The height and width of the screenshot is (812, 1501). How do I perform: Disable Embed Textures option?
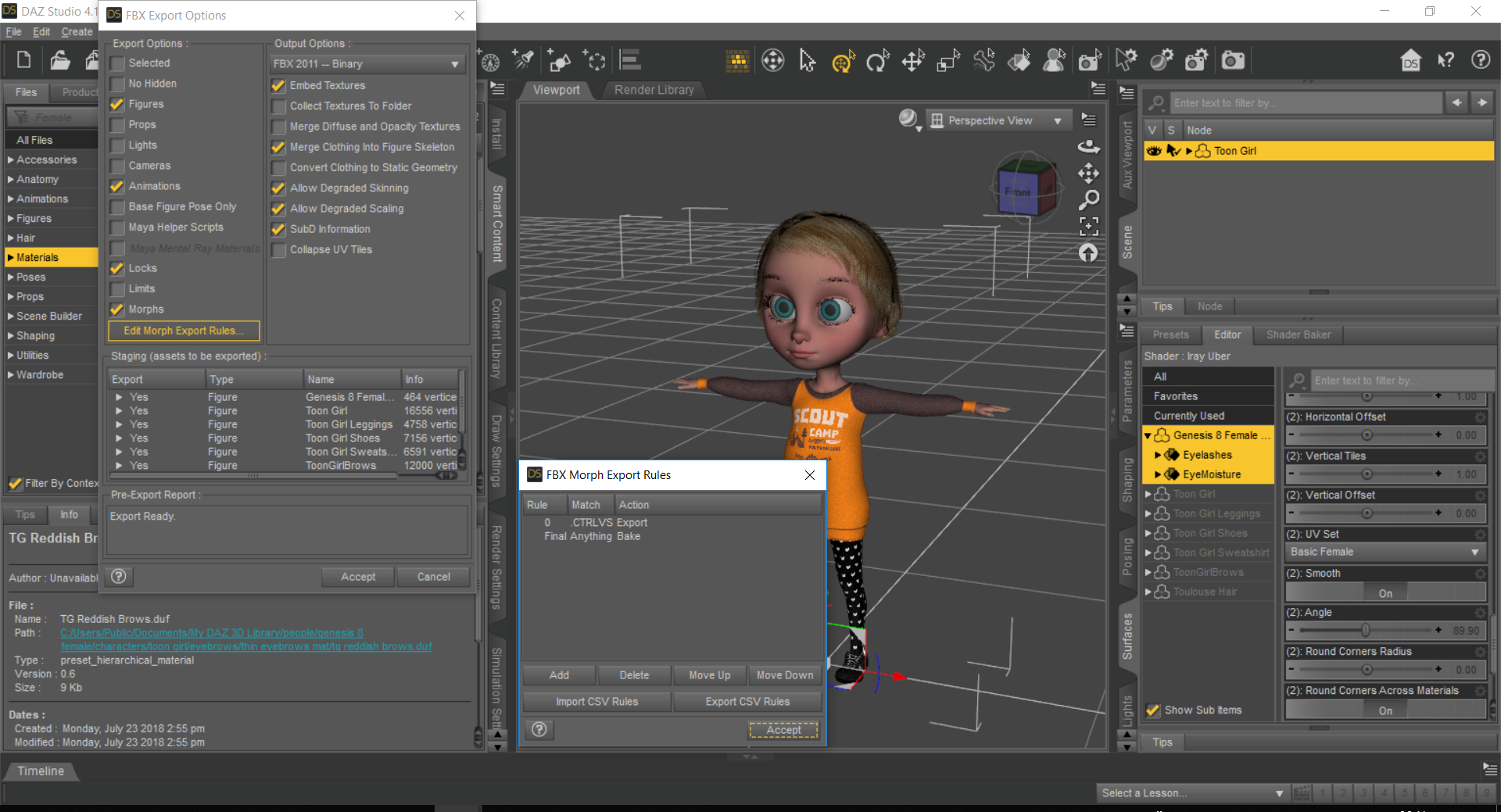[x=278, y=85]
